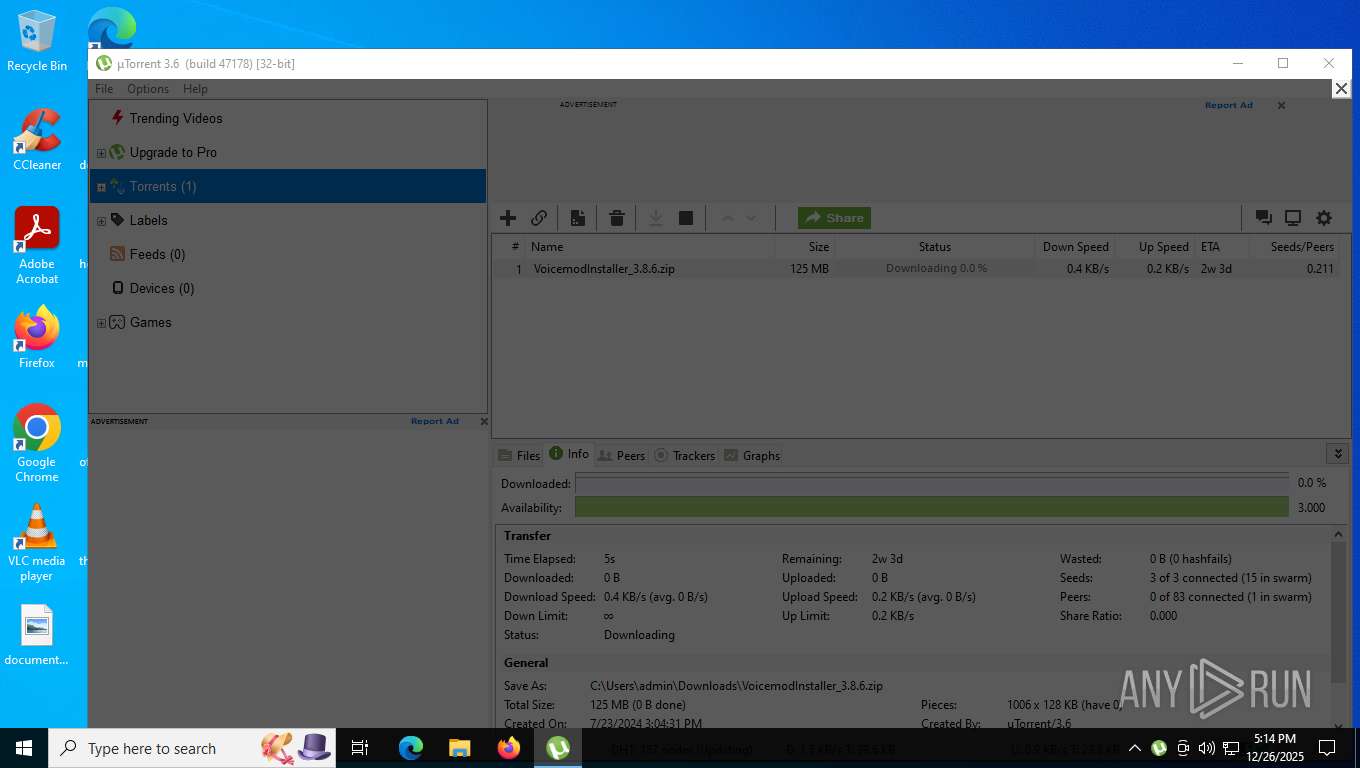
Task: Click the green Availability bar
Action: (x=932, y=507)
